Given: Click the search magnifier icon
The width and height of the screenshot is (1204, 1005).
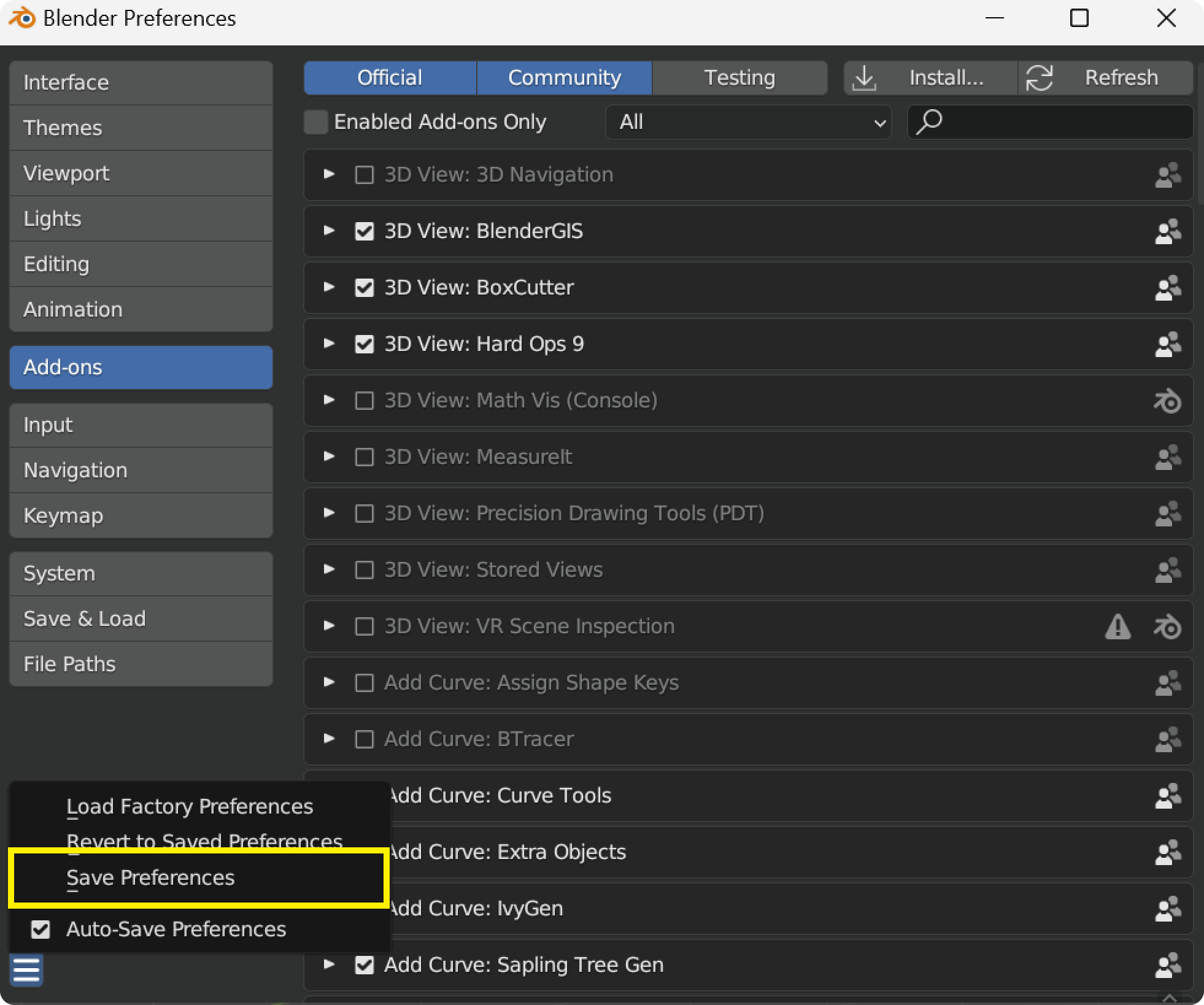Looking at the screenshot, I should 929,121.
